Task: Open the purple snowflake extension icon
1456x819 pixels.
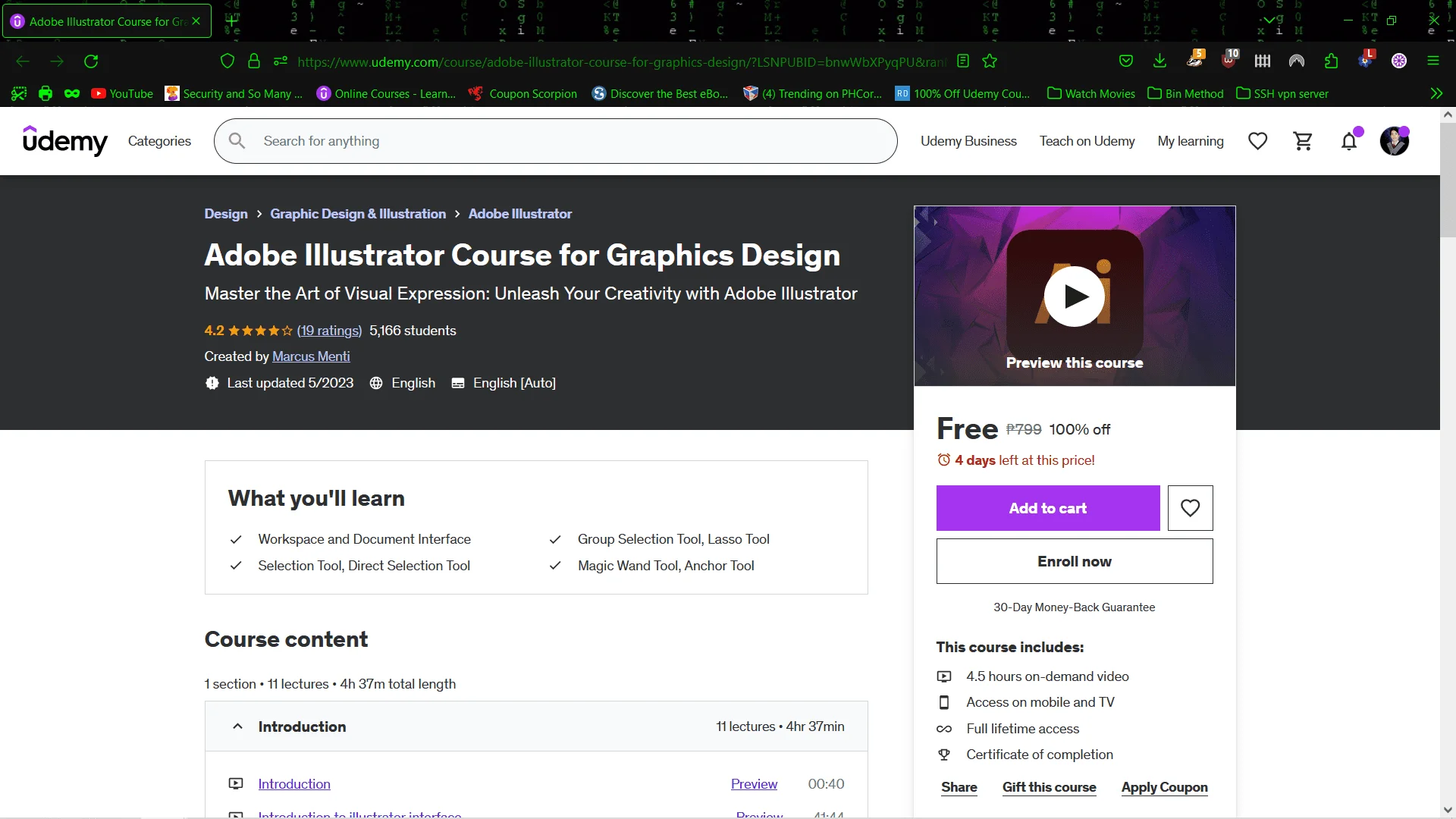Action: click(x=1399, y=61)
